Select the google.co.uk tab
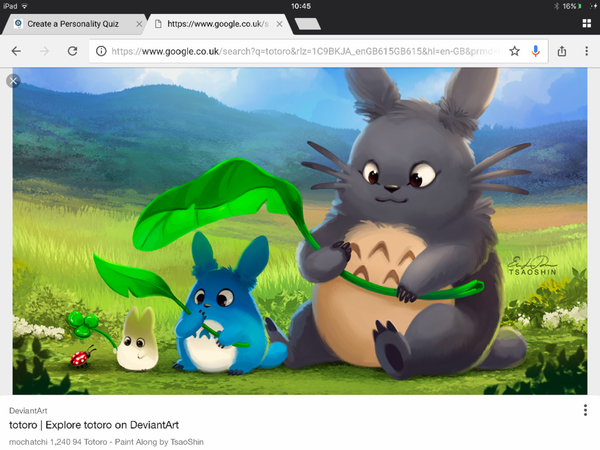Image resolution: width=600 pixels, height=450 pixels. click(x=218, y=24)
